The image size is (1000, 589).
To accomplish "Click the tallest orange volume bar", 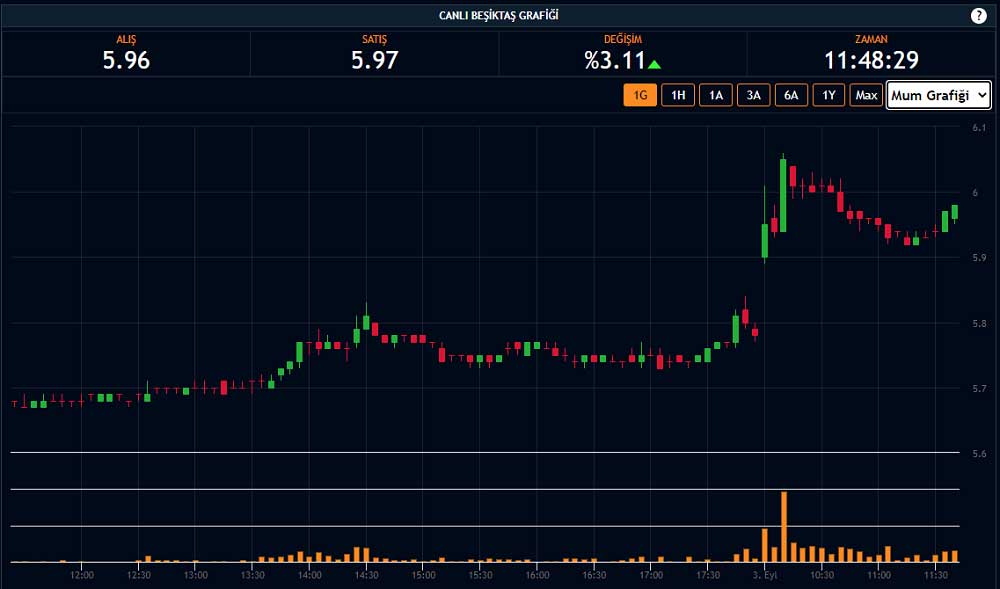I will [784, 527].
